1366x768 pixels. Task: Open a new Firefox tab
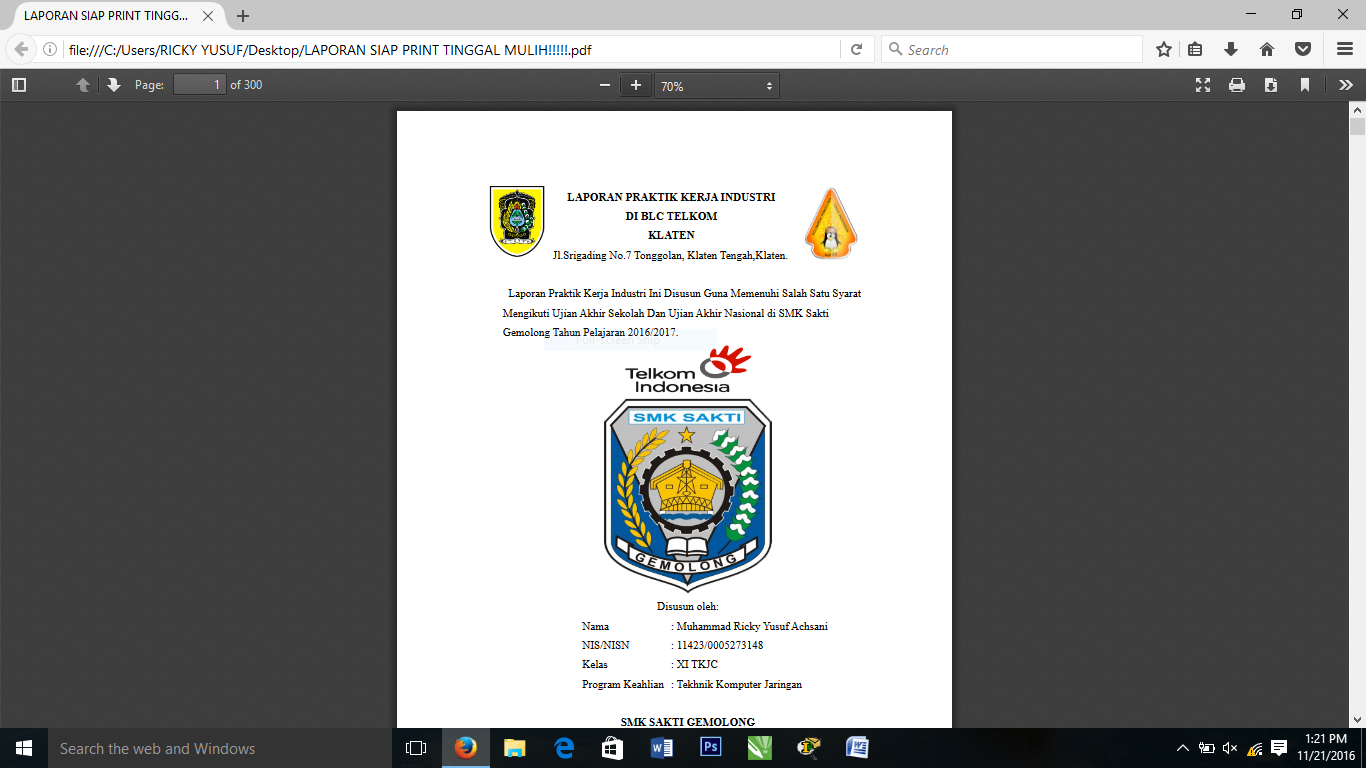[x=243, y=16]
